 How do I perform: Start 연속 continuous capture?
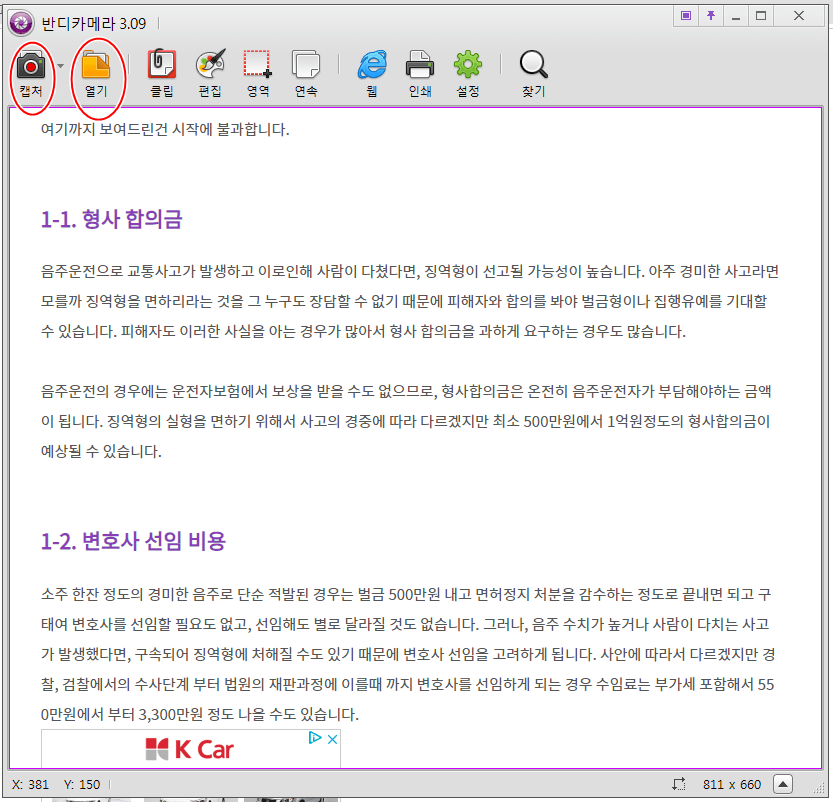click(306, 65)
